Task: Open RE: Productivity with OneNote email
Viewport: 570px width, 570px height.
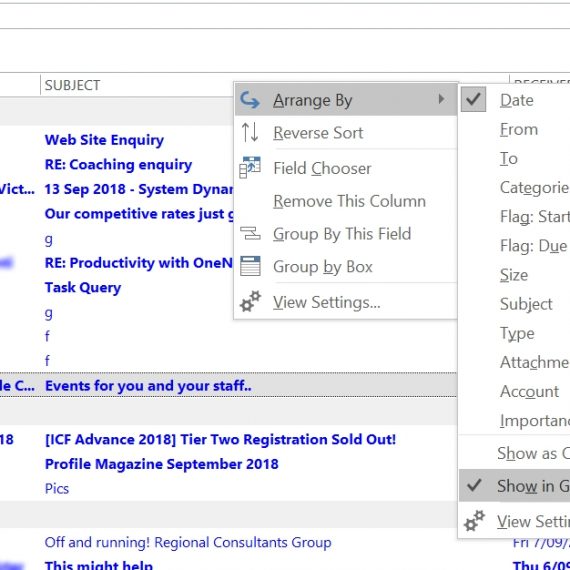Action: (139, 262)
